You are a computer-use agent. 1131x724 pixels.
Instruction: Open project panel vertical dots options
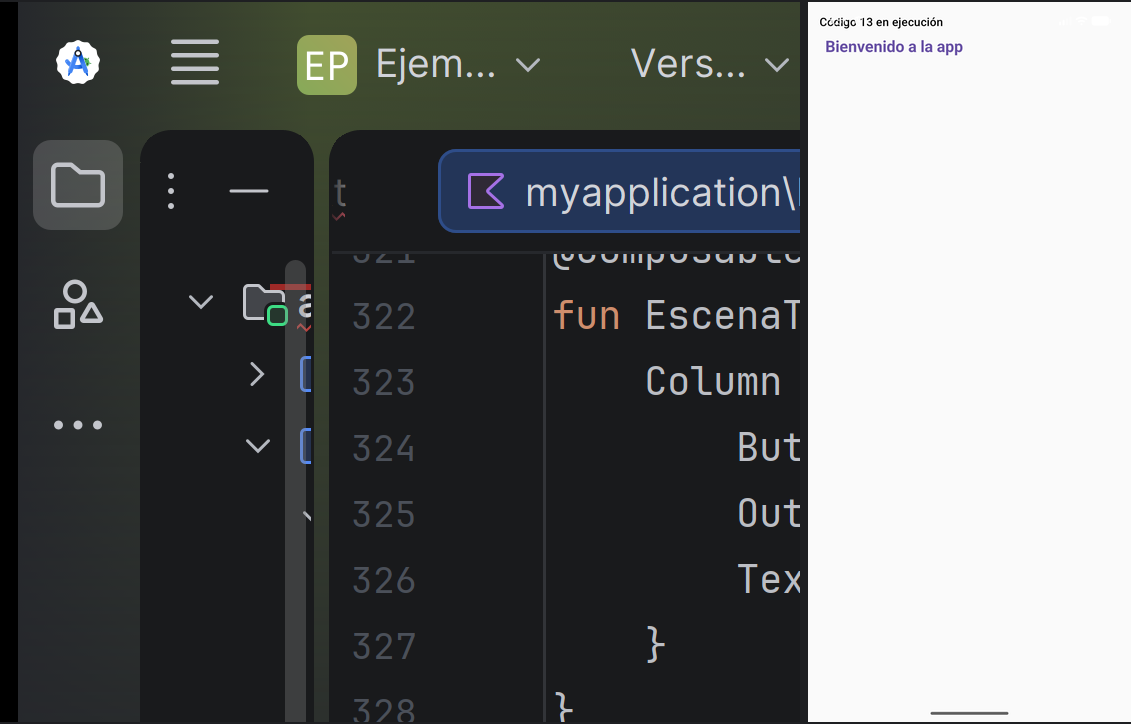[x=171, y=191]
